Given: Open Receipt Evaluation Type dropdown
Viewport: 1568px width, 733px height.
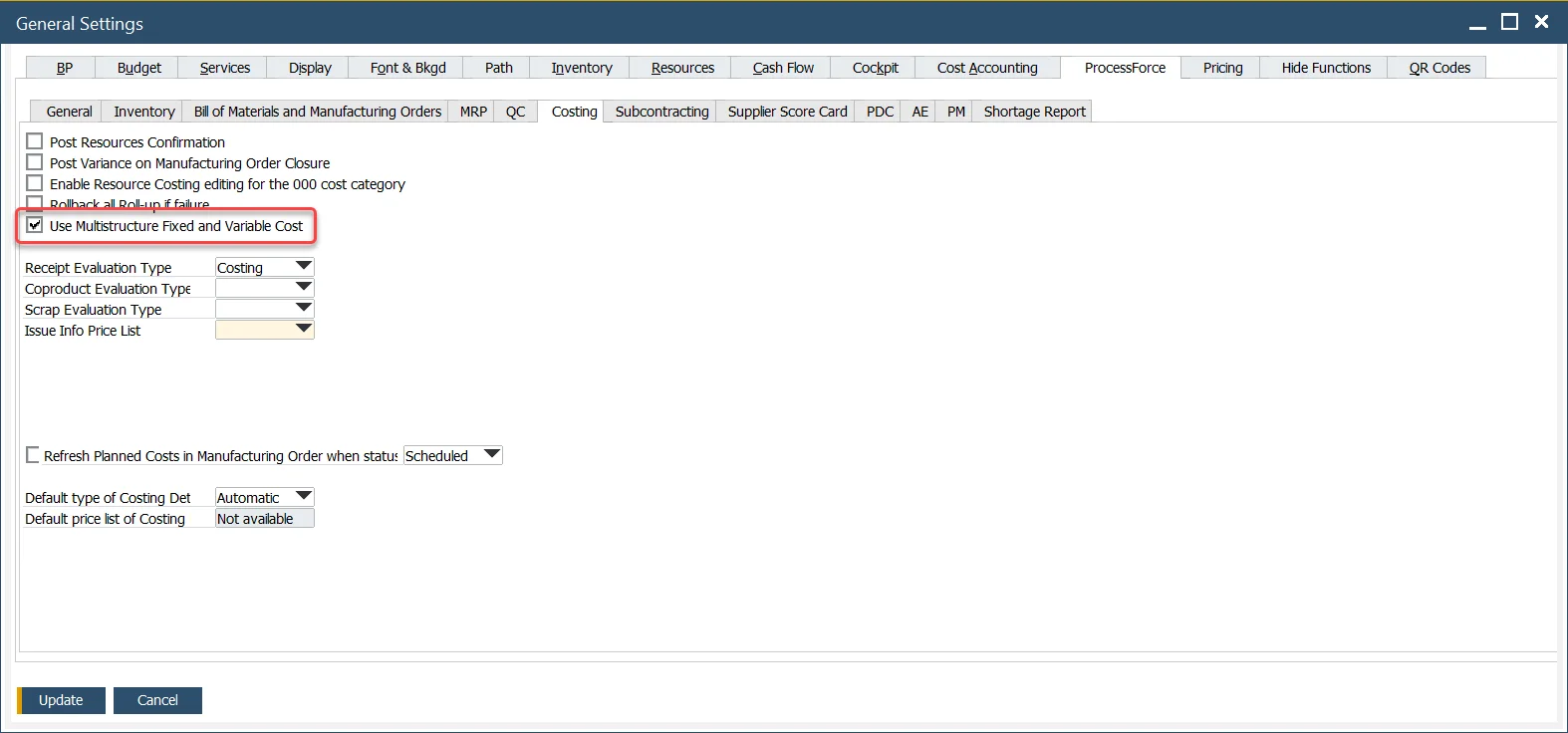Looking at the screenshot, I should [x=304, y=267].
